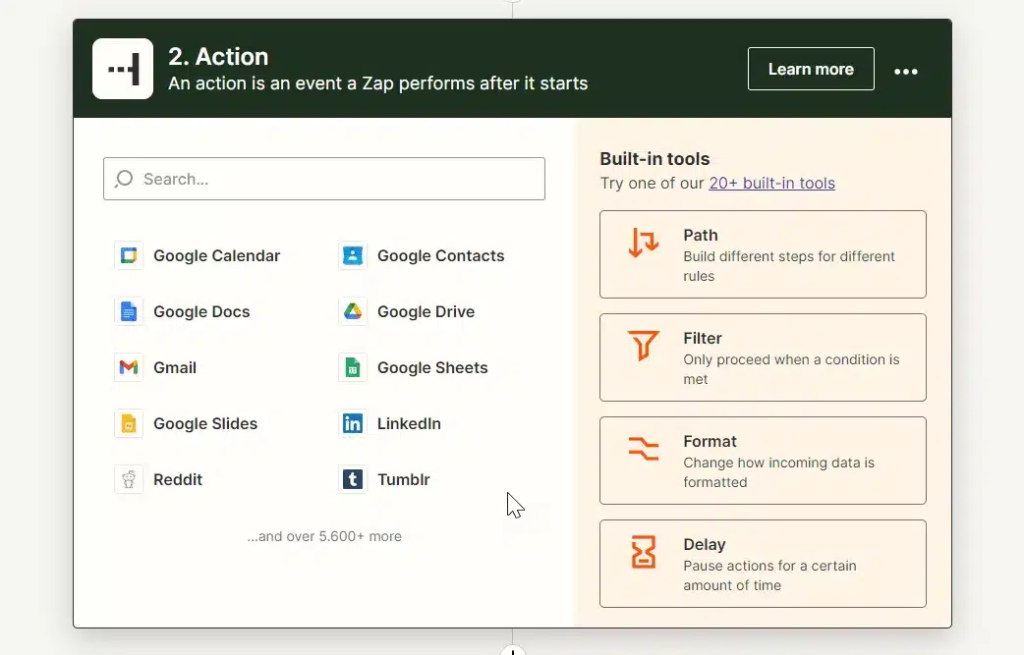The image size is (1024, 655).
Task: Click the Google Calendar app icon
Action: point(128,256)
